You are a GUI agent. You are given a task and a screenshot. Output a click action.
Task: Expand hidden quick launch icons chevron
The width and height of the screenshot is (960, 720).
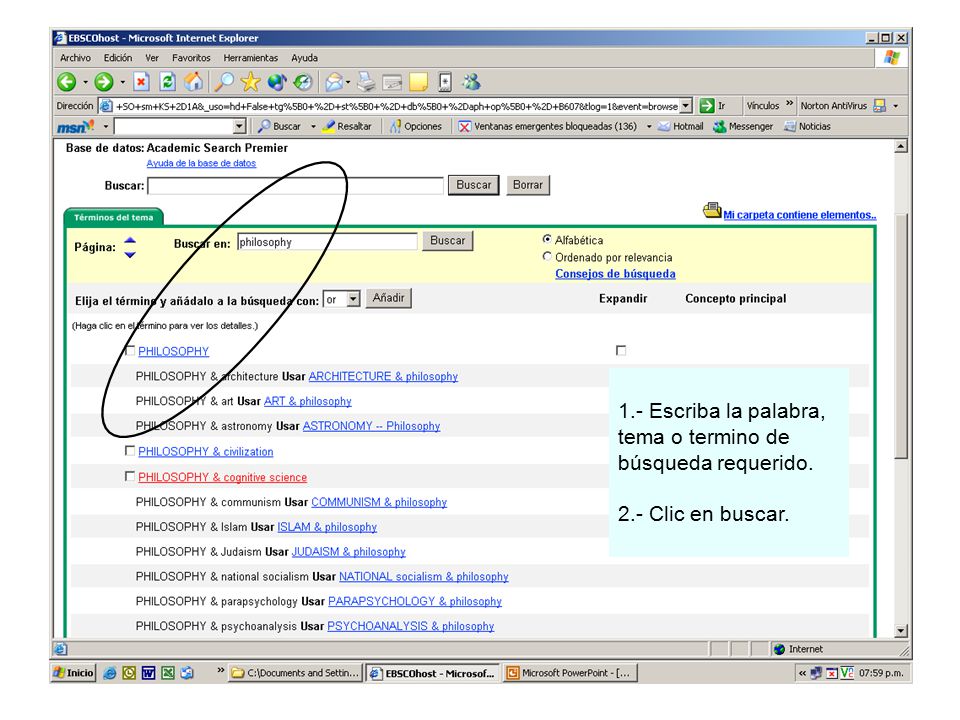(x=220, y=671)
